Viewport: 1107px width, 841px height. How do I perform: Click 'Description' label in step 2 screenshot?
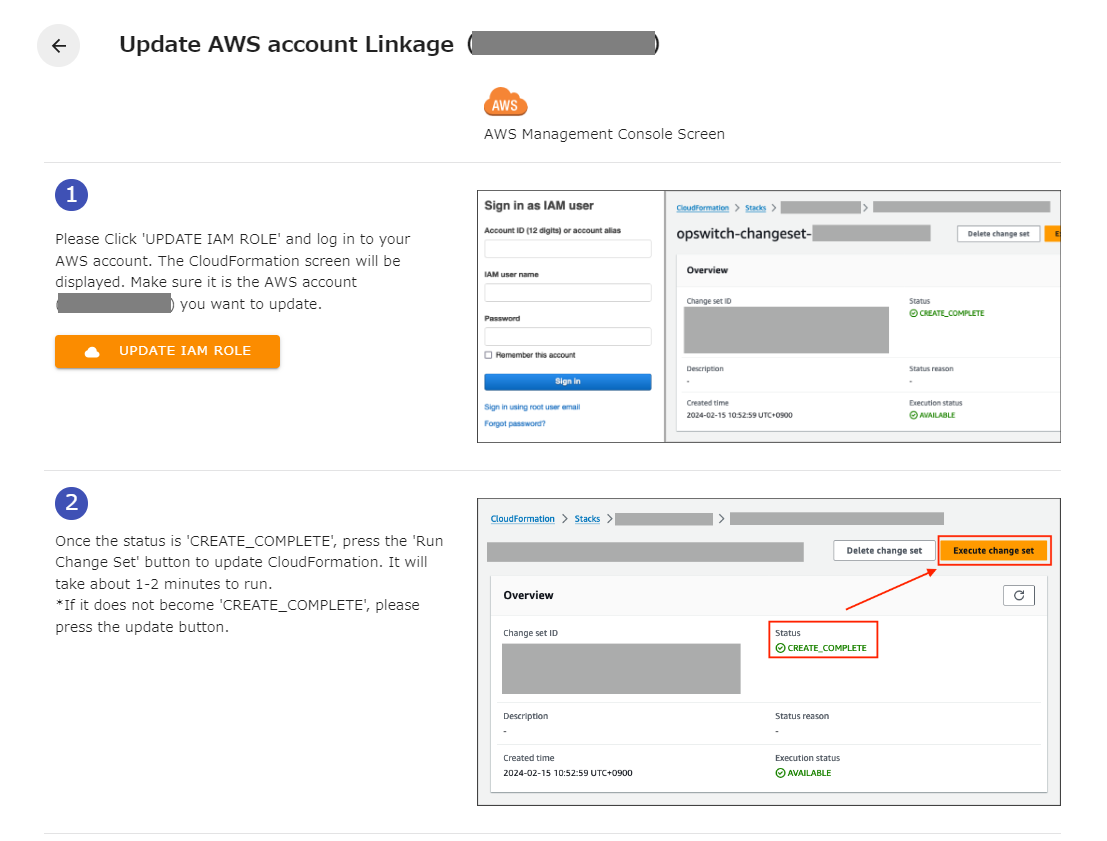(x=525, y=716)
